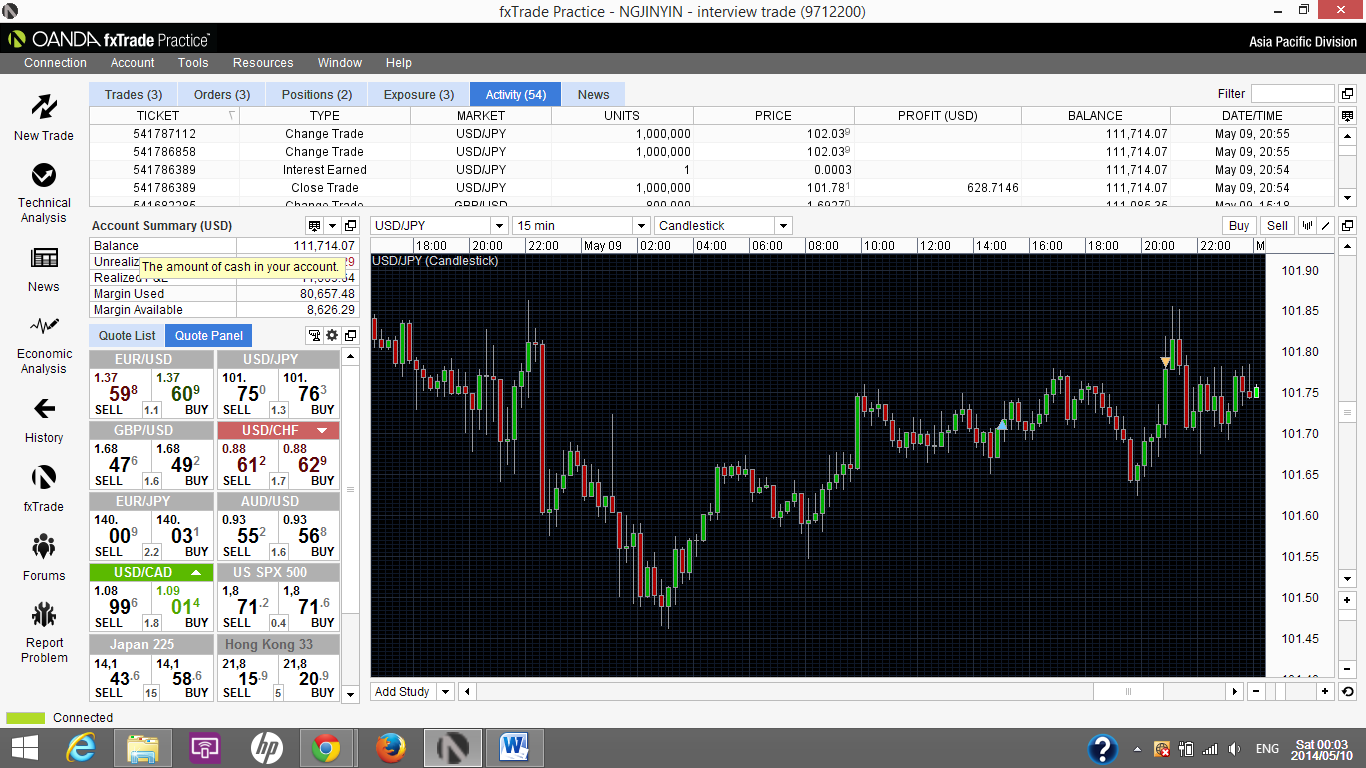
Task: Open Google Chrome from taskbar
Action: [324, 748]
